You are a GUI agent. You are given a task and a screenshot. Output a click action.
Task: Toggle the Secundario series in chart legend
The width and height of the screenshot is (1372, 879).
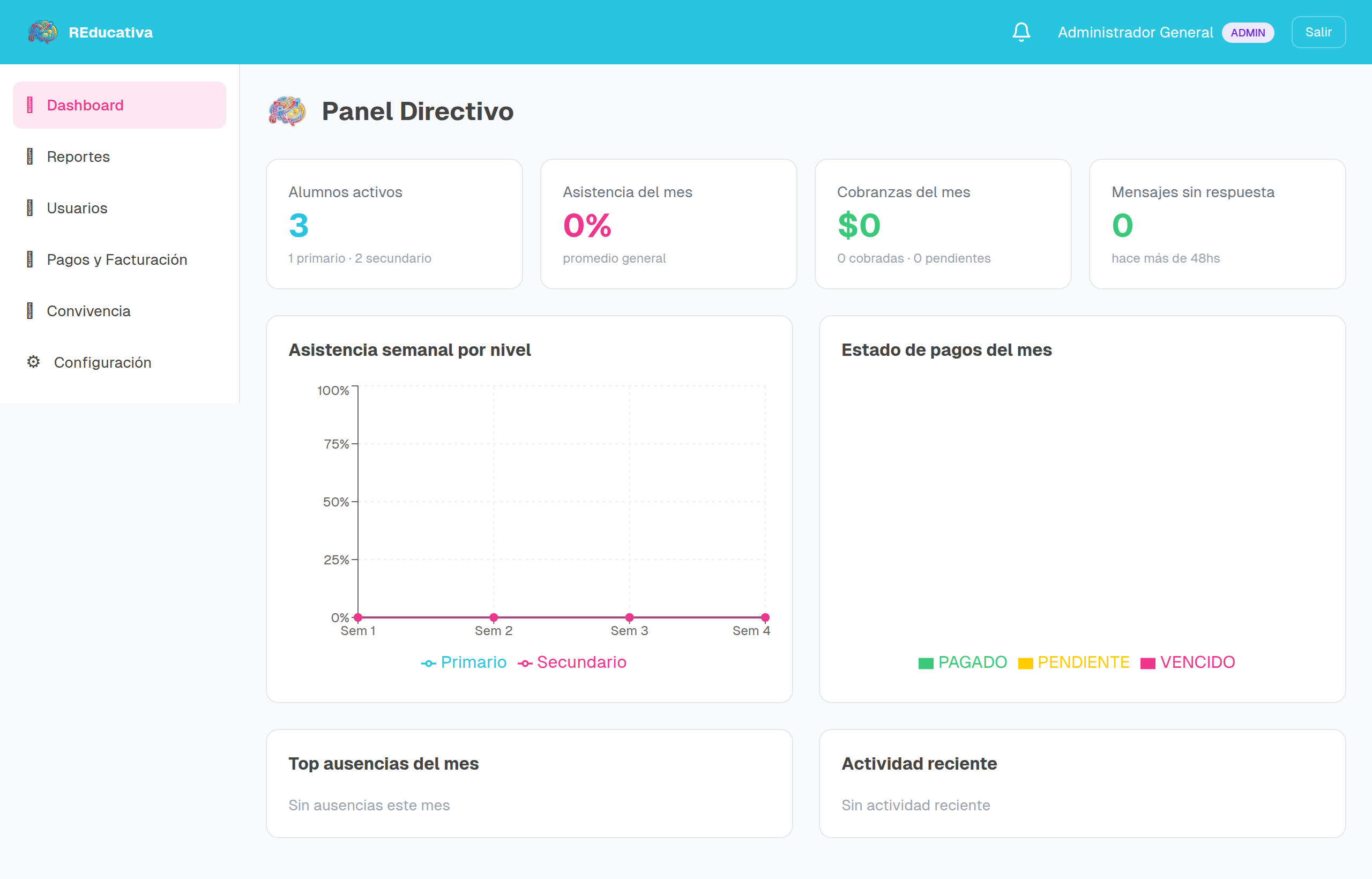click(x=572, y=662)
